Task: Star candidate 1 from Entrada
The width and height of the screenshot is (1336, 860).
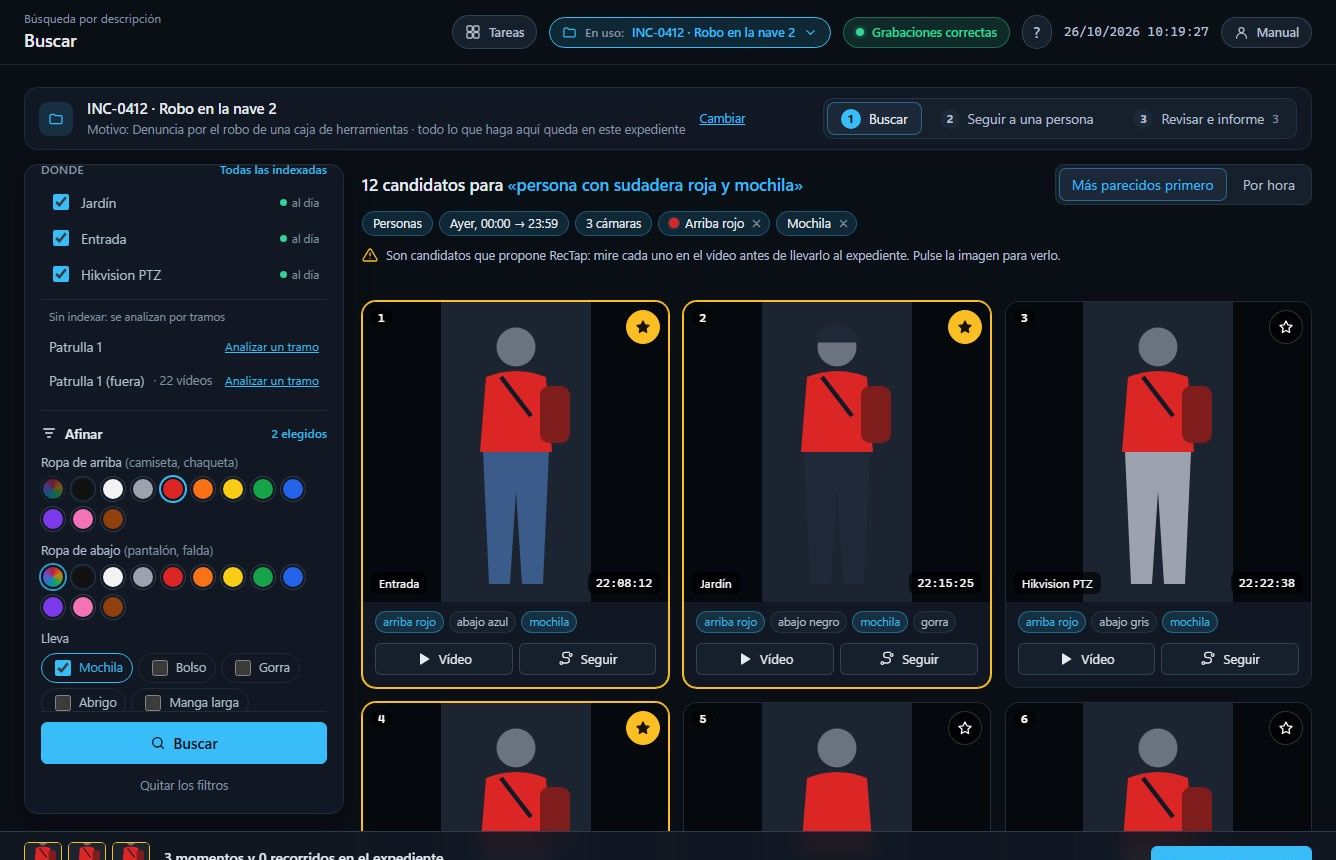Action: pyautogui.click(x=643, y=327)
